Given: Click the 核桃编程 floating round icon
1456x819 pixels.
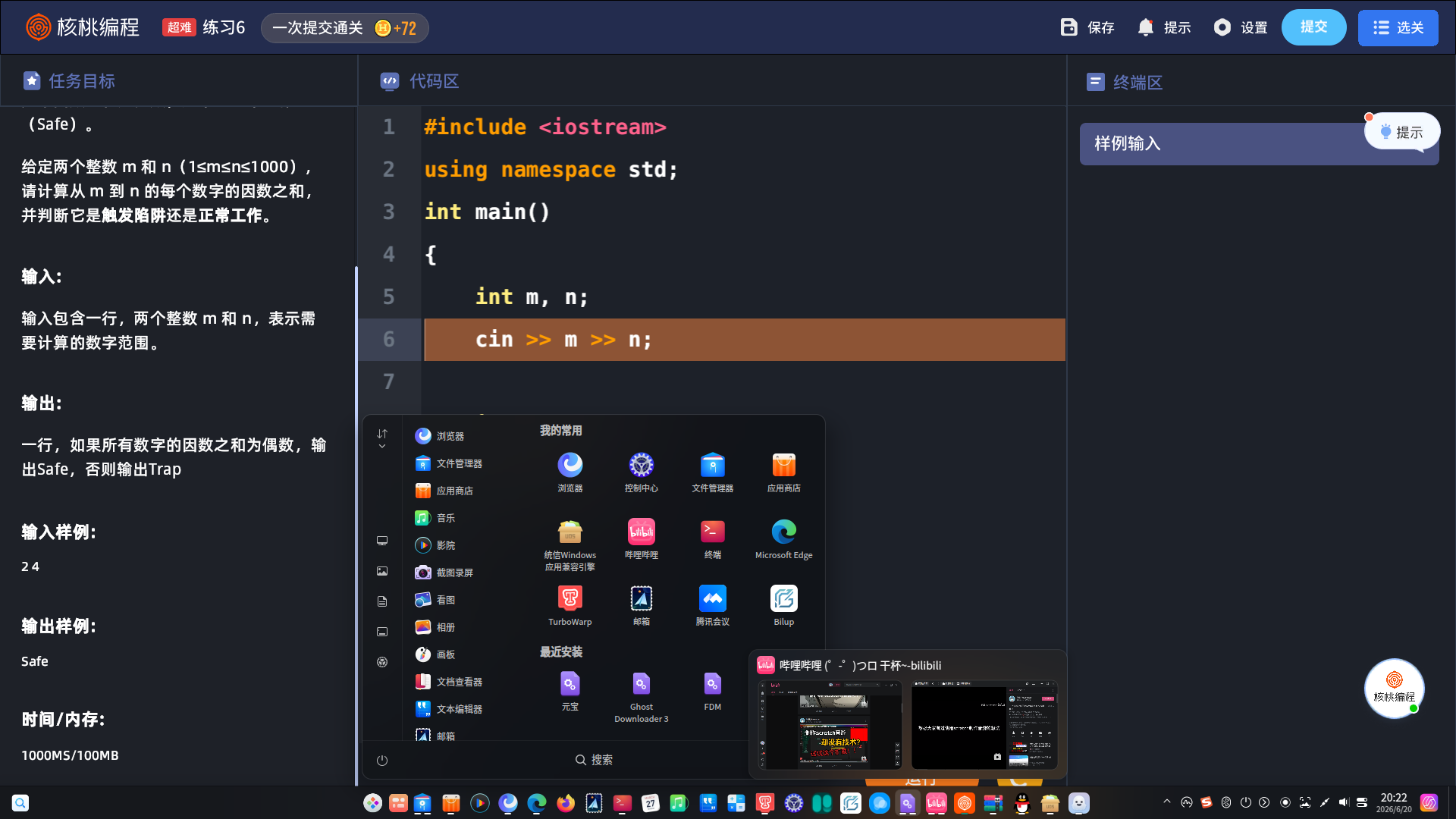Looking at the screenshot, I should point(1394,688).
